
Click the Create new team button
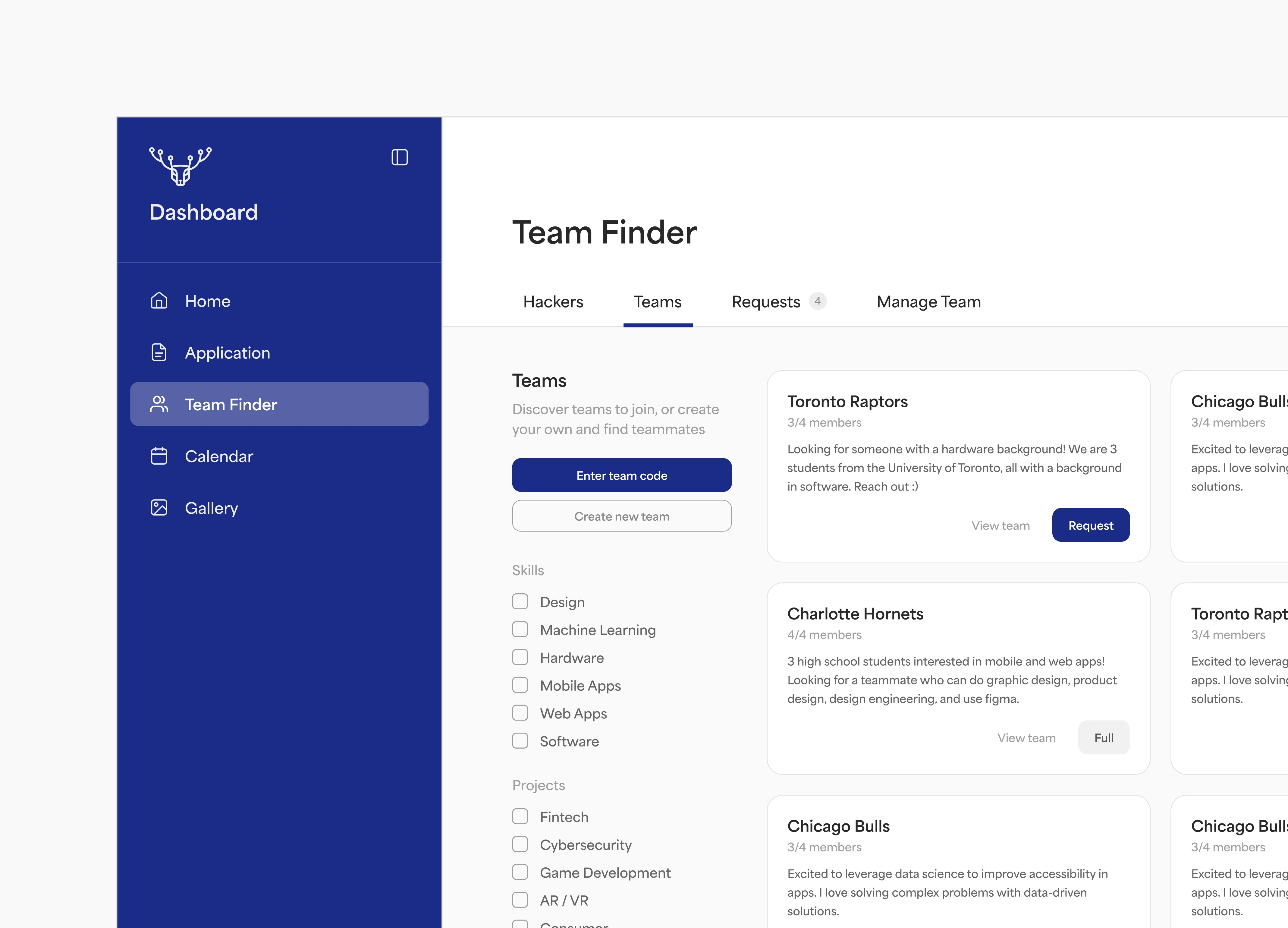[x=622, y=516]
